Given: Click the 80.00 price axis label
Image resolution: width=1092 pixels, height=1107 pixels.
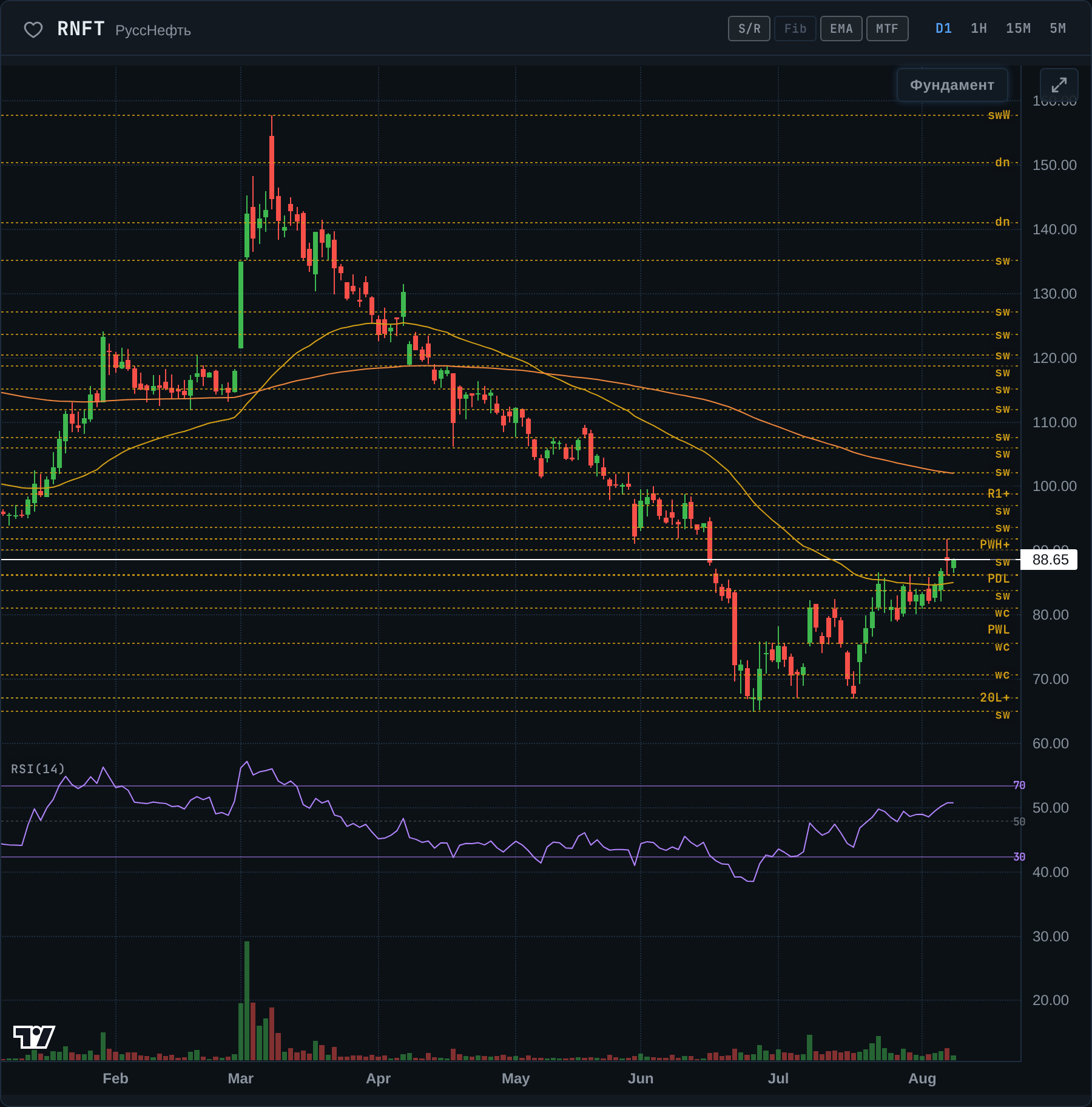Looking at the screenshot, I should pos(1051,615).
